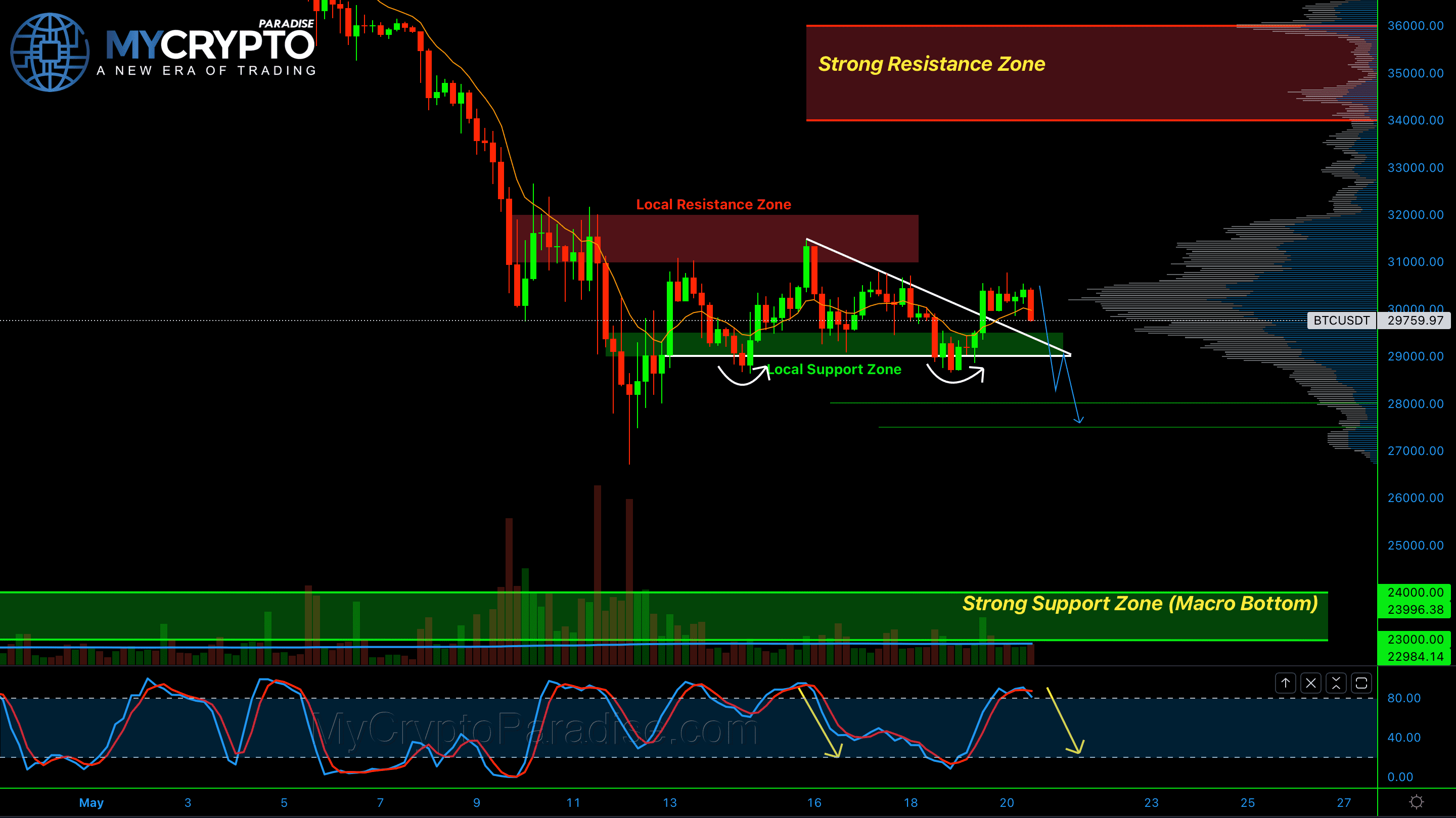Click the 20 date marker on time axis
This screenshot has width=1456, height=818.
pyautogui.click(x=1006, y=802)
